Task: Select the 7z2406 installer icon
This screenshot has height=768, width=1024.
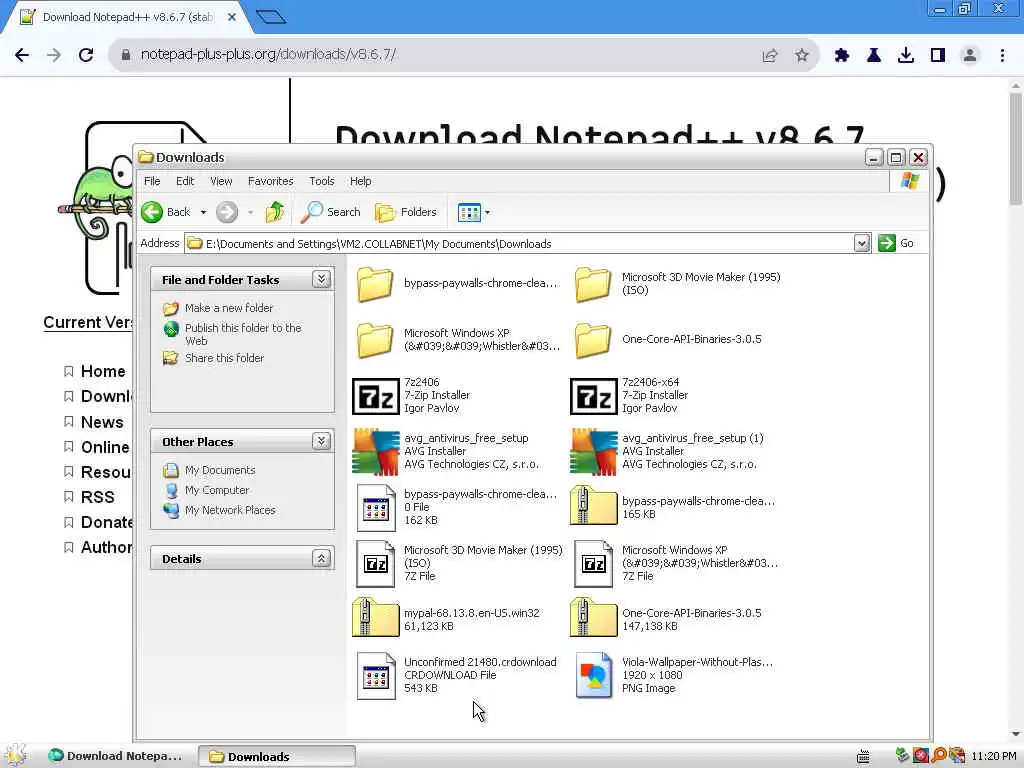Action: (x=376, y=396)
